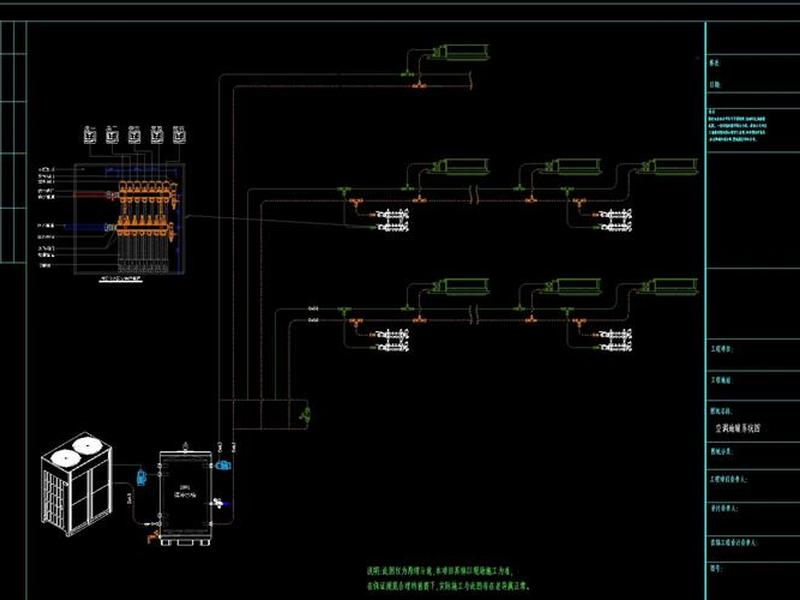Click the green note text at bottom

pyautogui.click(x=447, y=578)
